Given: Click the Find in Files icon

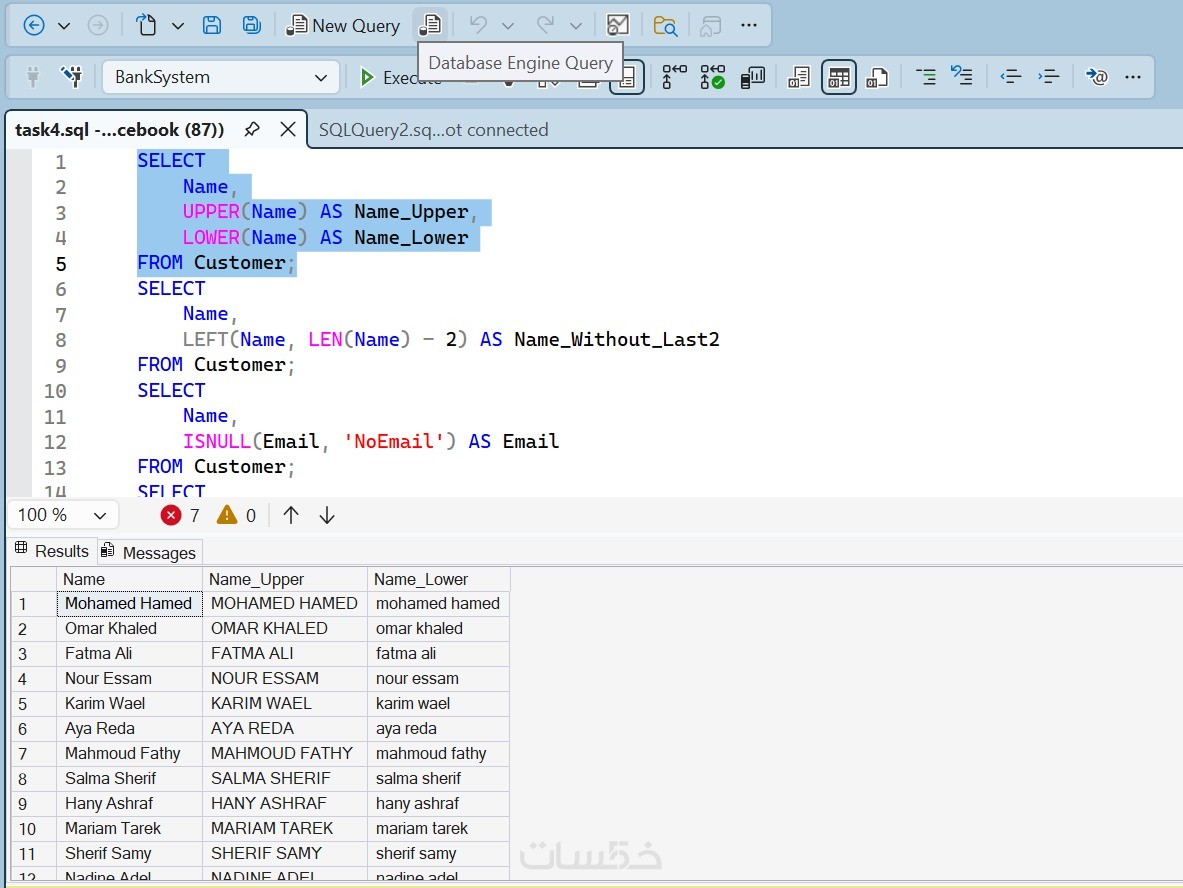Looking at the screenshot, I should tap(665, 25).
